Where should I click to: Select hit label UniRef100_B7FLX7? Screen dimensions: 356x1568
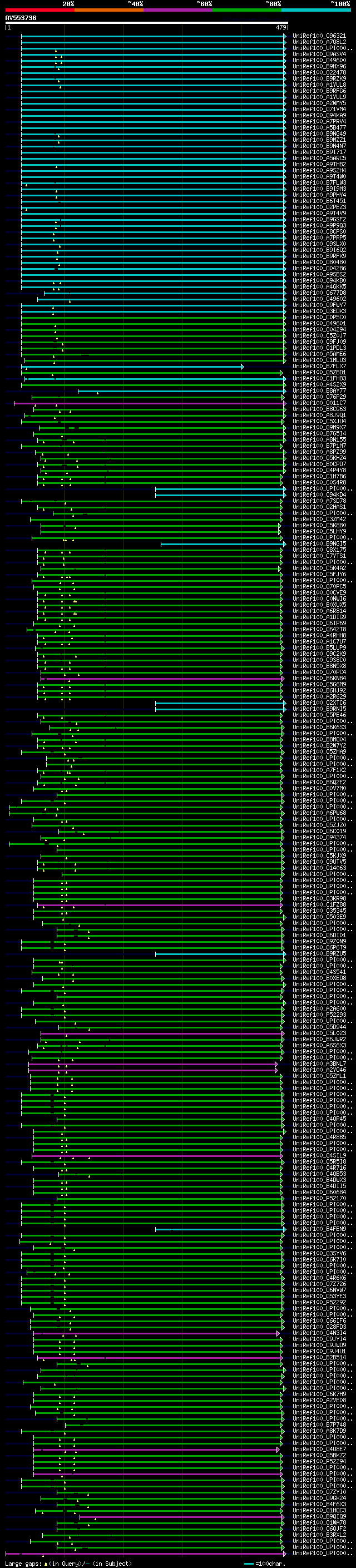pyautogui.click(x=319, y=367)
